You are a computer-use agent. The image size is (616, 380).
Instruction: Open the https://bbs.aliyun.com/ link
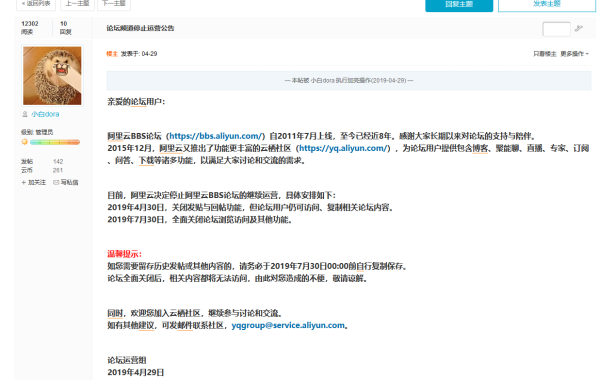[216, 136]
